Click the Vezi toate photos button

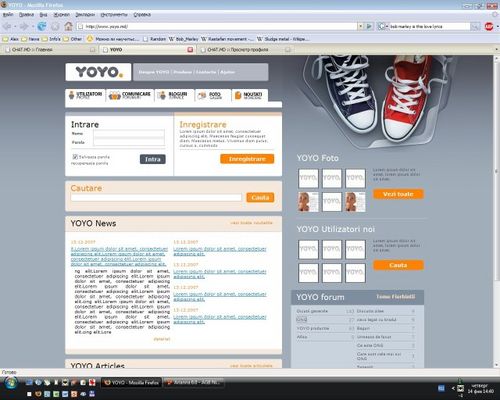pos(398,194)
